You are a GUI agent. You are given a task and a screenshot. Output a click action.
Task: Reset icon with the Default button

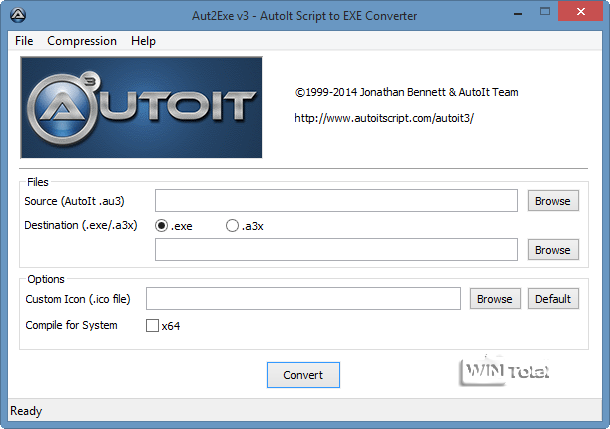553,299
